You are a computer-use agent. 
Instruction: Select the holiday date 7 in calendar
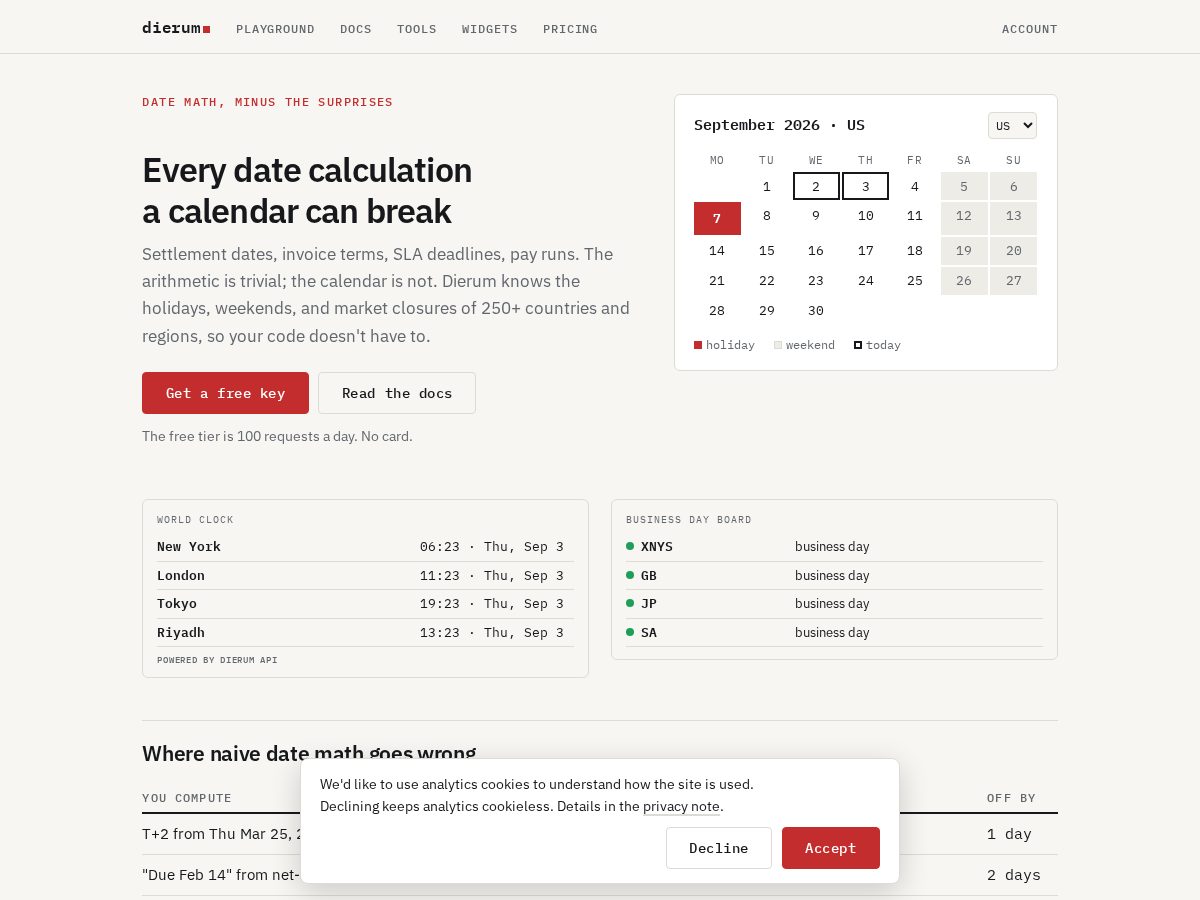(x=717, y=218)
